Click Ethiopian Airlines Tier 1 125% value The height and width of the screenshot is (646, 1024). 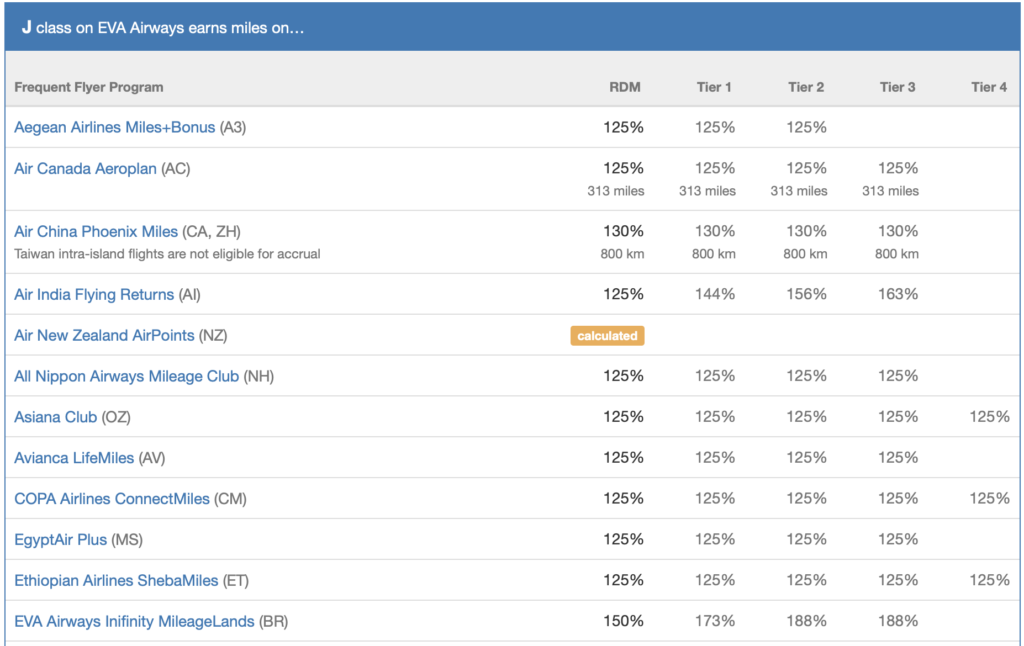(714, 580)
